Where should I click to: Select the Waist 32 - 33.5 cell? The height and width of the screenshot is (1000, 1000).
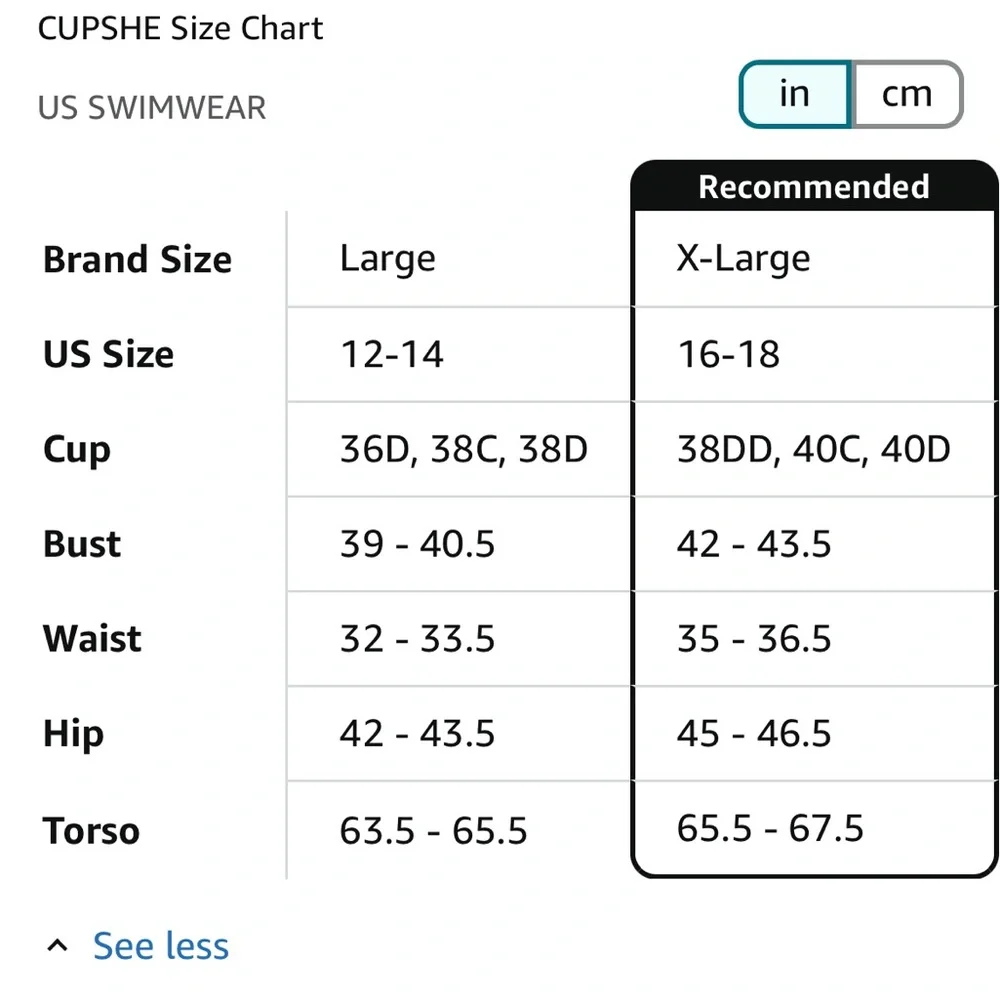(x=459, y=639)
